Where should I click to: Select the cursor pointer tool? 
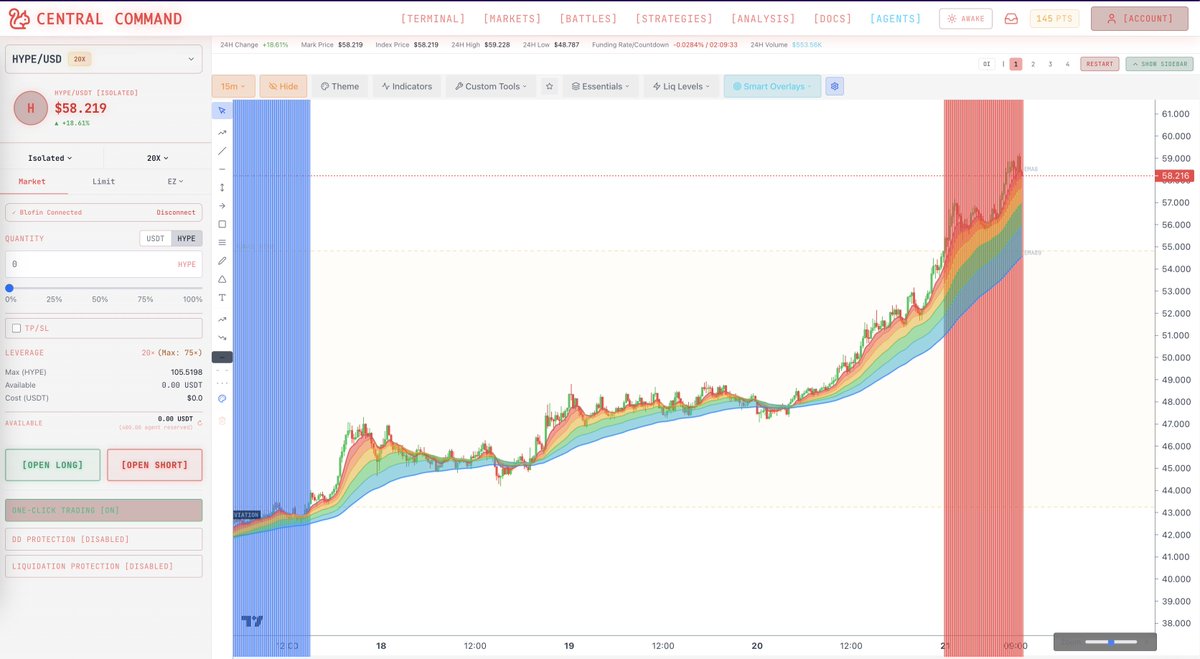coord(222,111)
